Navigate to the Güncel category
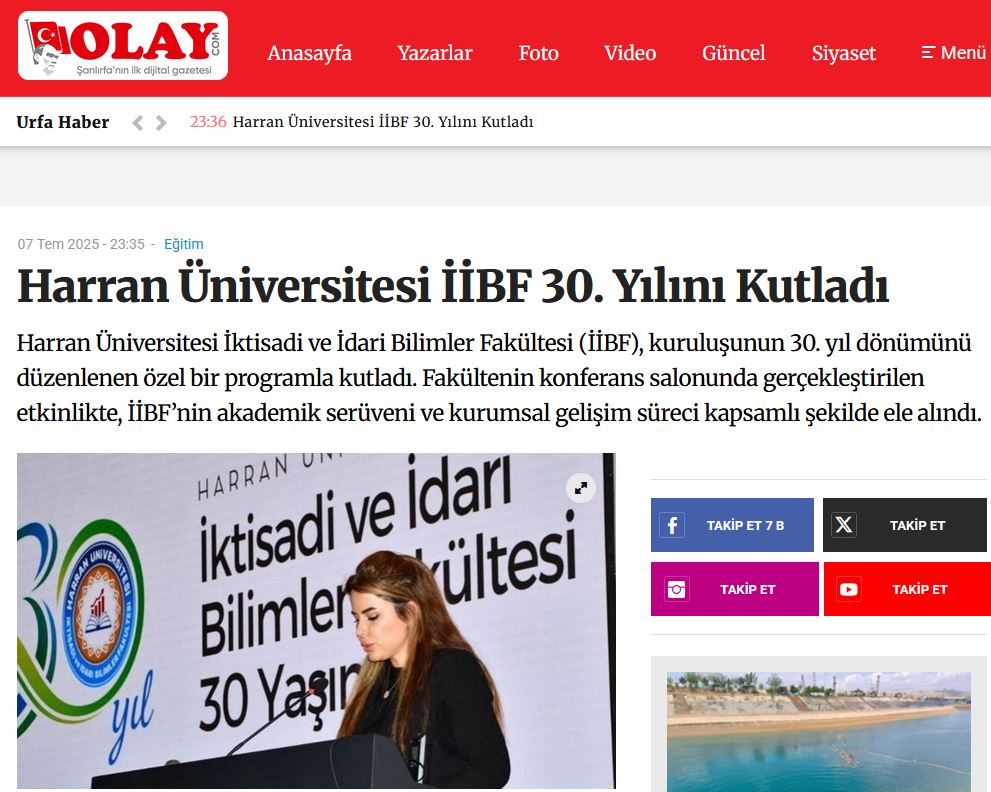The image size is (991, 792). tap(733, 53)
